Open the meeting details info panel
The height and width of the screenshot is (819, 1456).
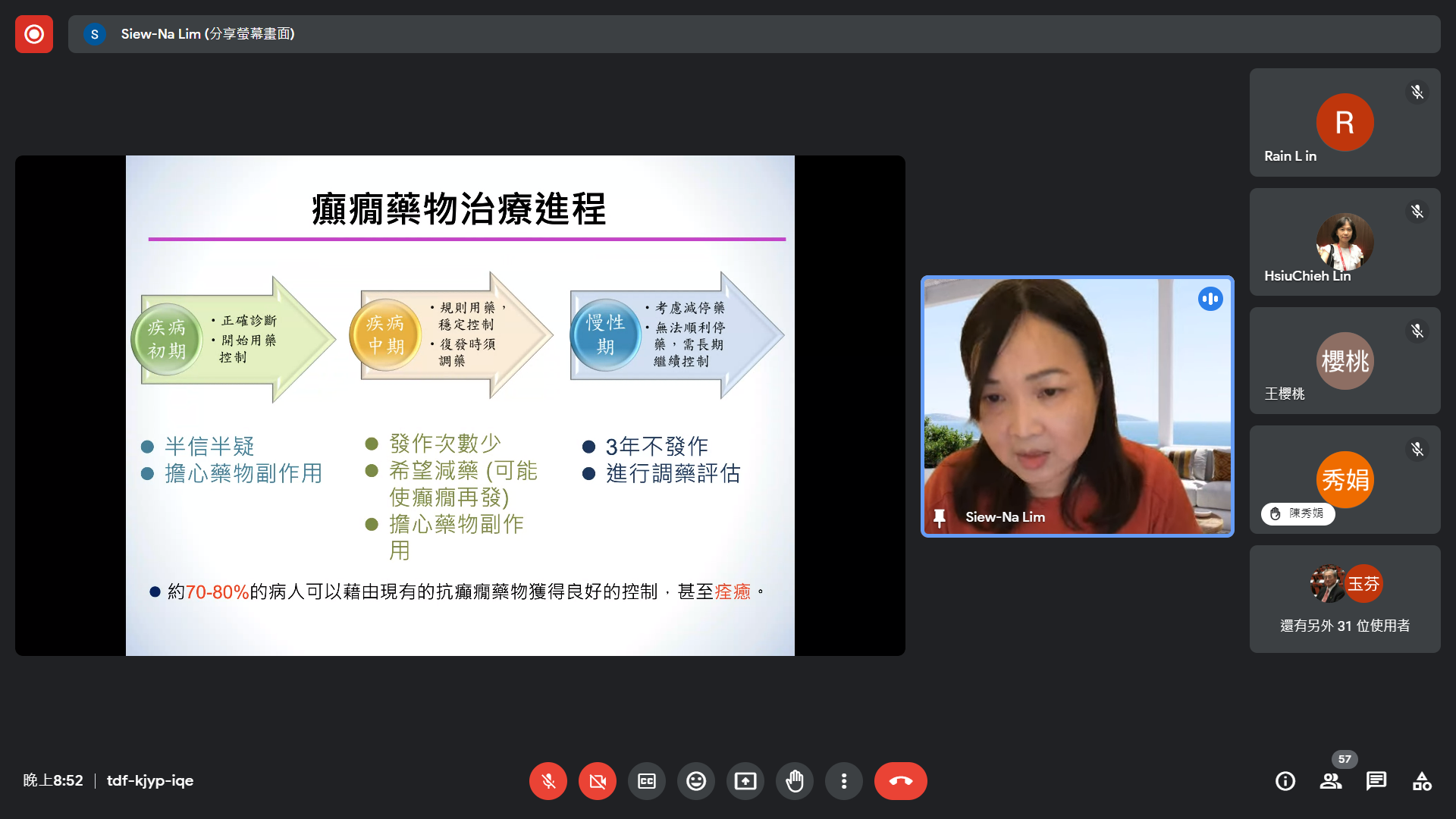pos(1285,781)
